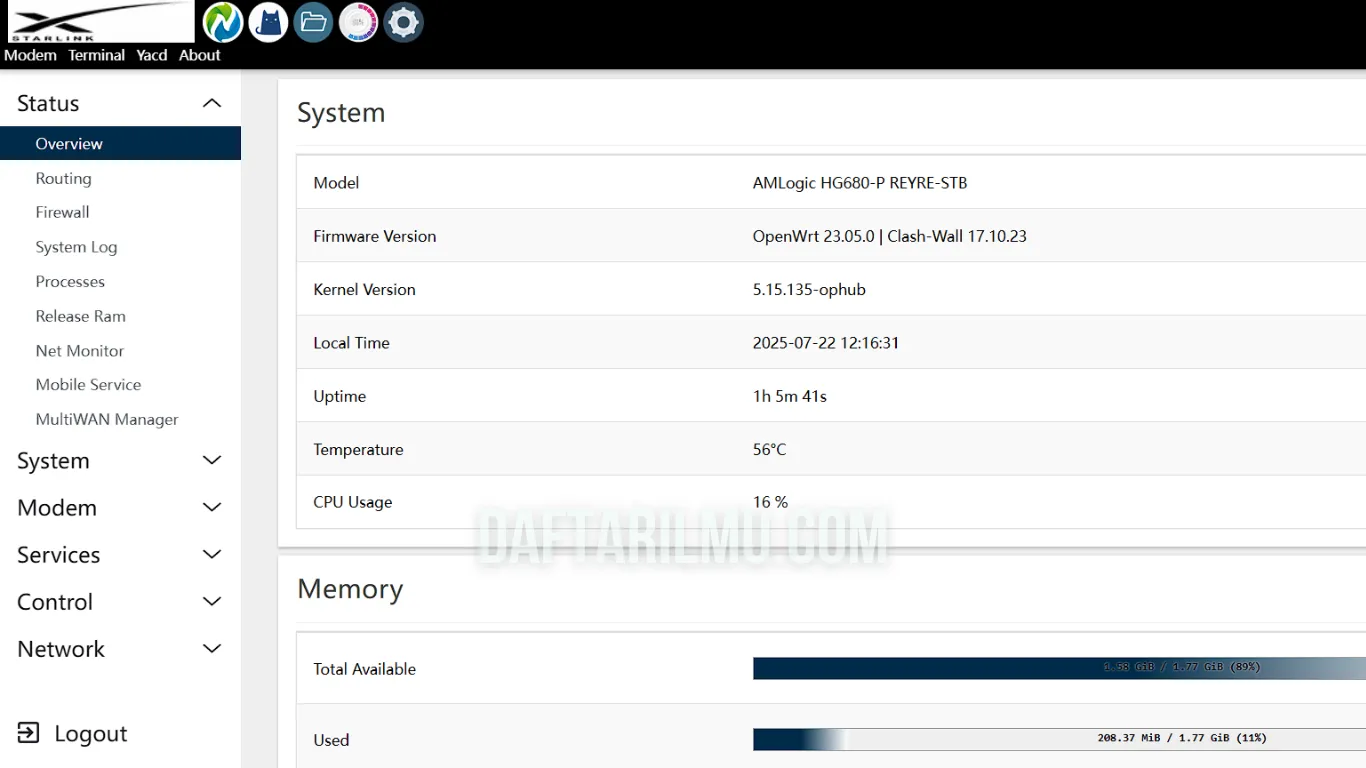Open the green and blue arrows icon
The height and width of the screenshot is (768, 1366).
pos(223,22)
